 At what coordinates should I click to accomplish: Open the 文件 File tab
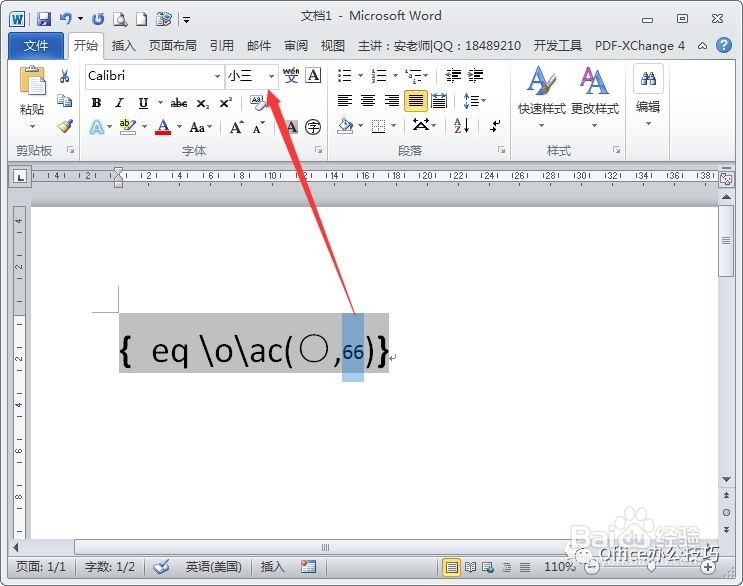36,45
